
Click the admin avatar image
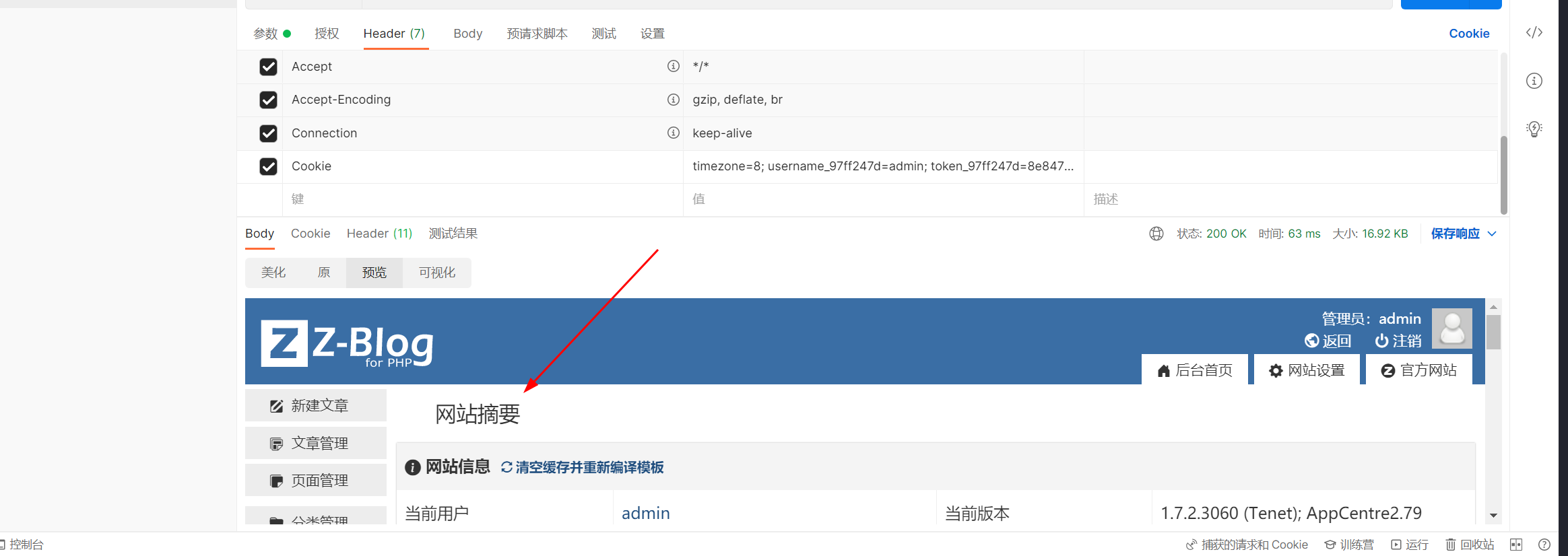[x=1451, y=328]
